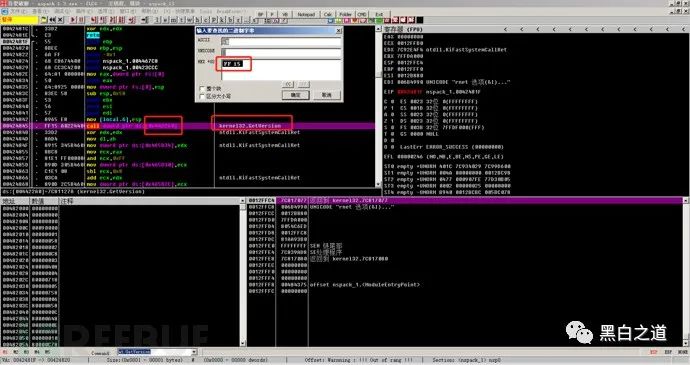Viewport: 690px width, 365px height.
Task: Click the P toolbar button
Action: coord(272,14)
